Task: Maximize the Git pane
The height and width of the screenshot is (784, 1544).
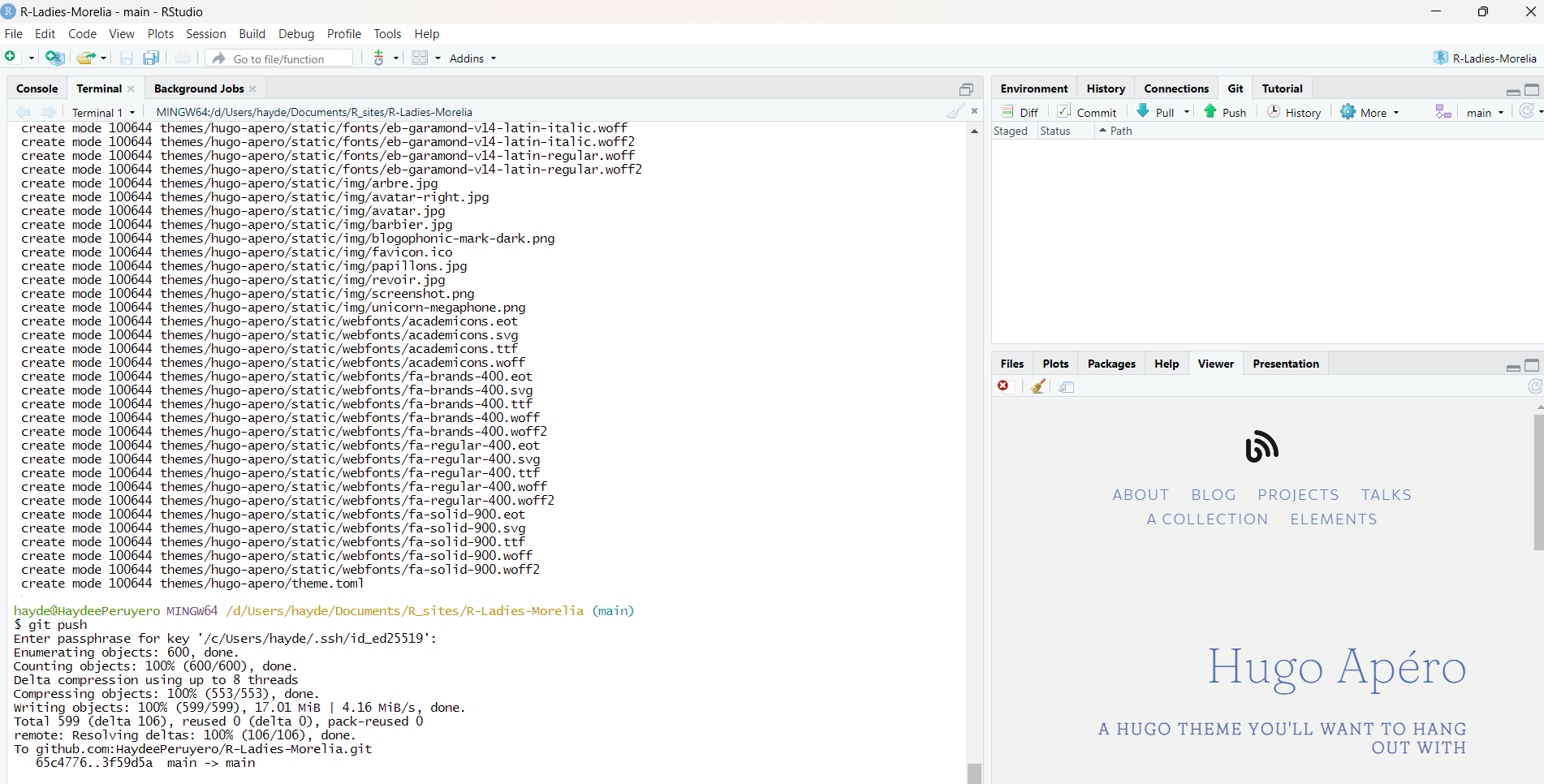Action: (1532, 89)
